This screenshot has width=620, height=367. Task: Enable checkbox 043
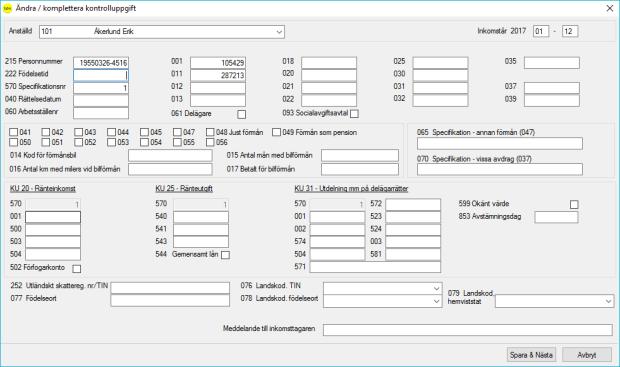coord(79,132)
